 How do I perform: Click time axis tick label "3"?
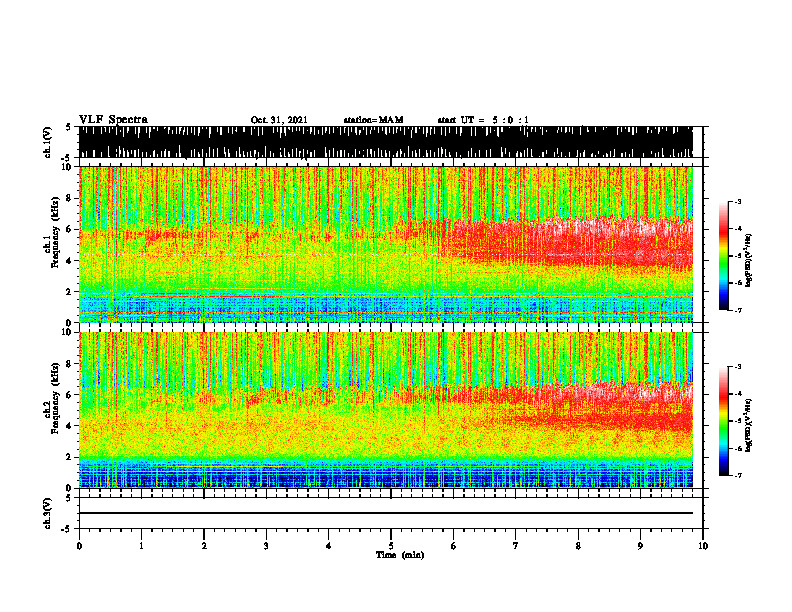tap(266, 546)
